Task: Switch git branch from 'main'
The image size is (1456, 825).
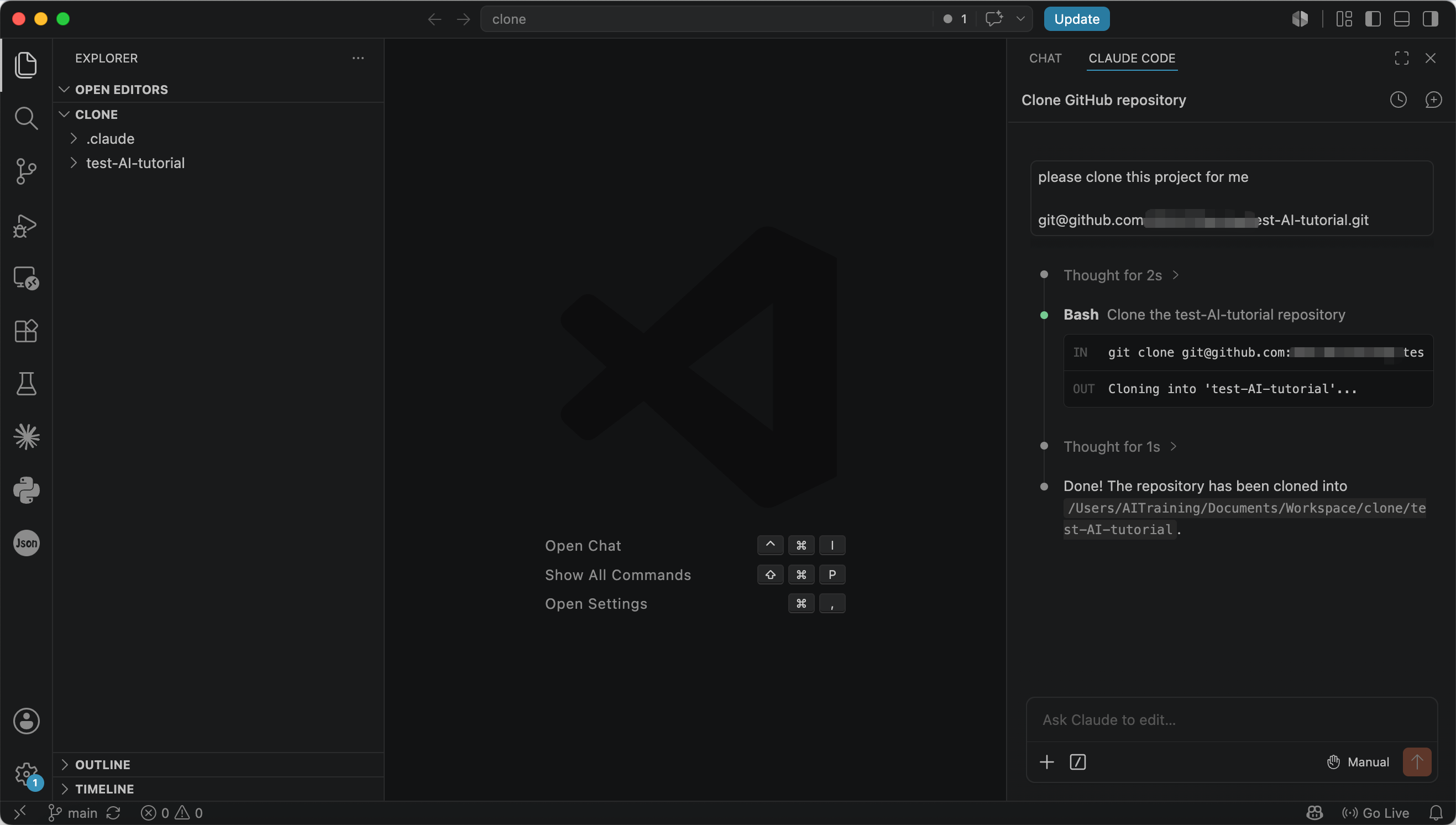Action: coord(72,813)
